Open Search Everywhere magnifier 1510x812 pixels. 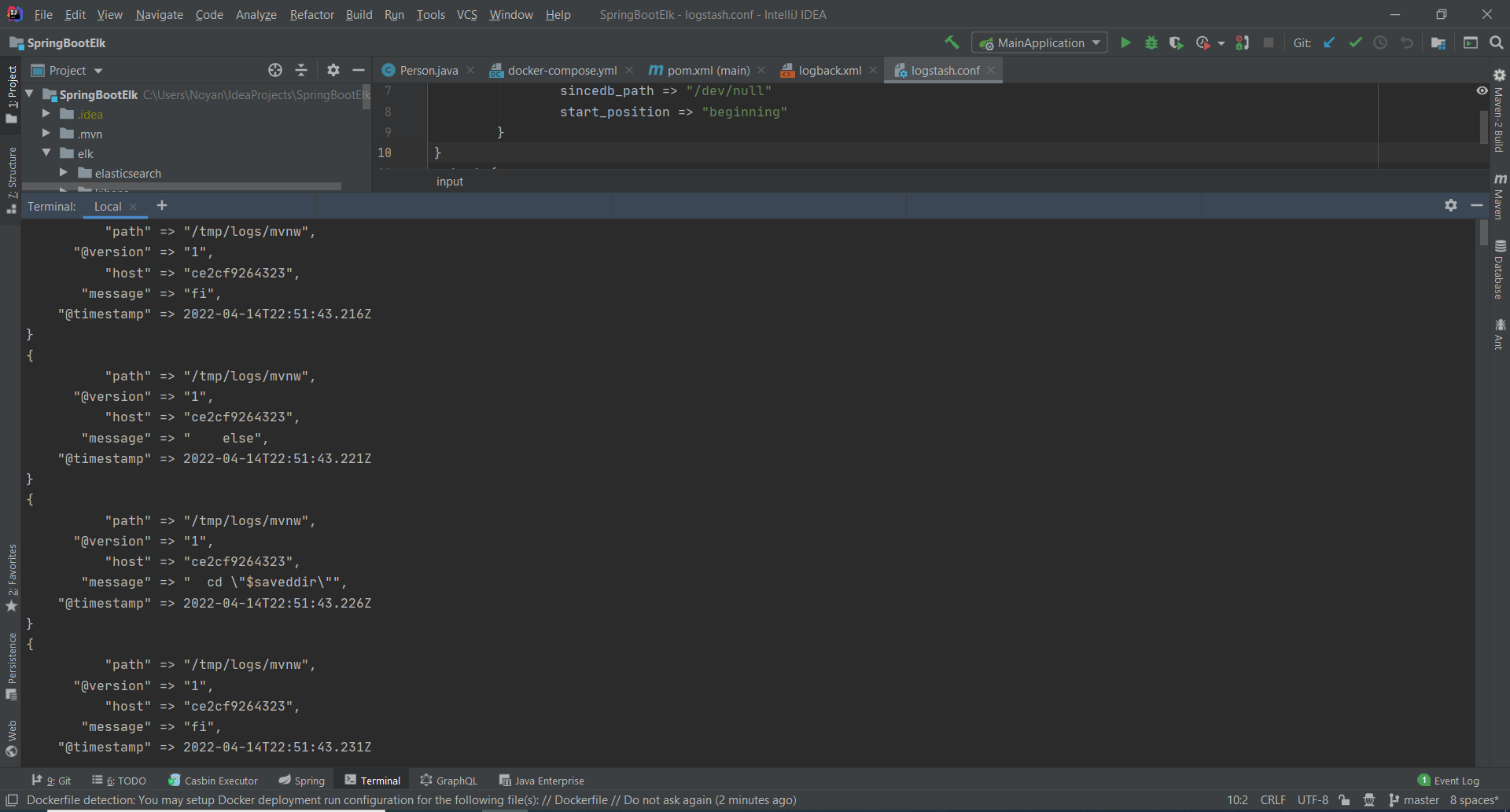click(1497, 42)
